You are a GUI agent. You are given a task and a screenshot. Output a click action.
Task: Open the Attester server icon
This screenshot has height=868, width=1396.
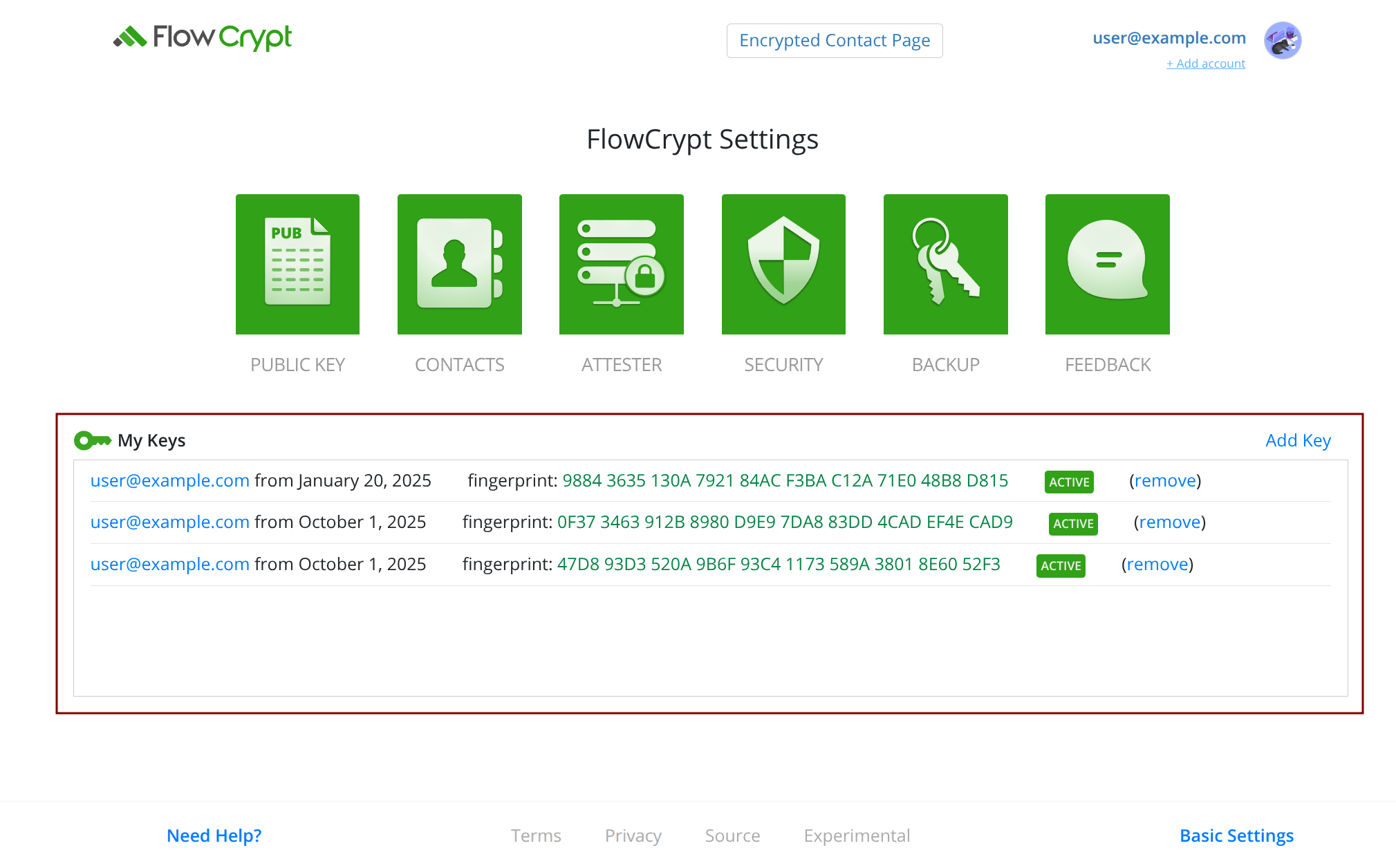(x=621, y=264)
